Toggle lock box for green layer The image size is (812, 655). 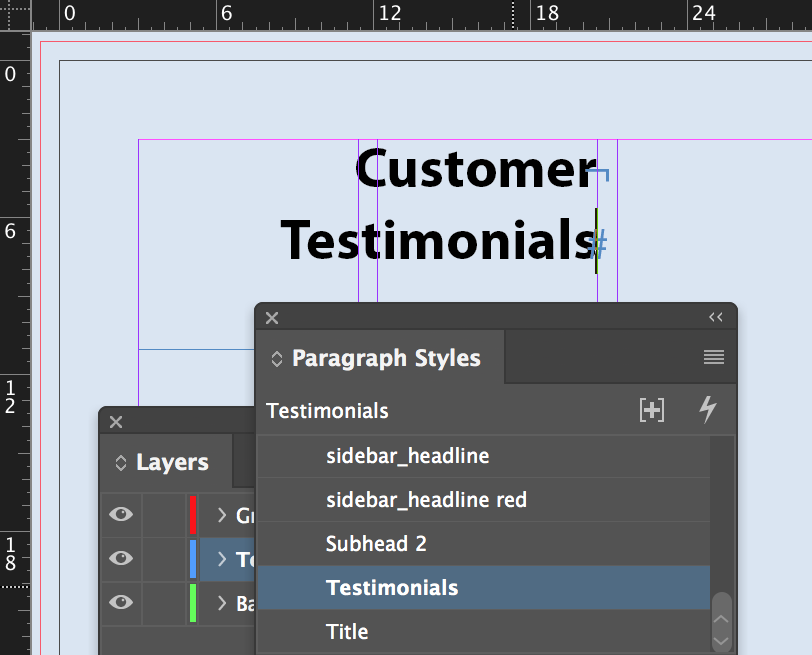click(164, 603)
